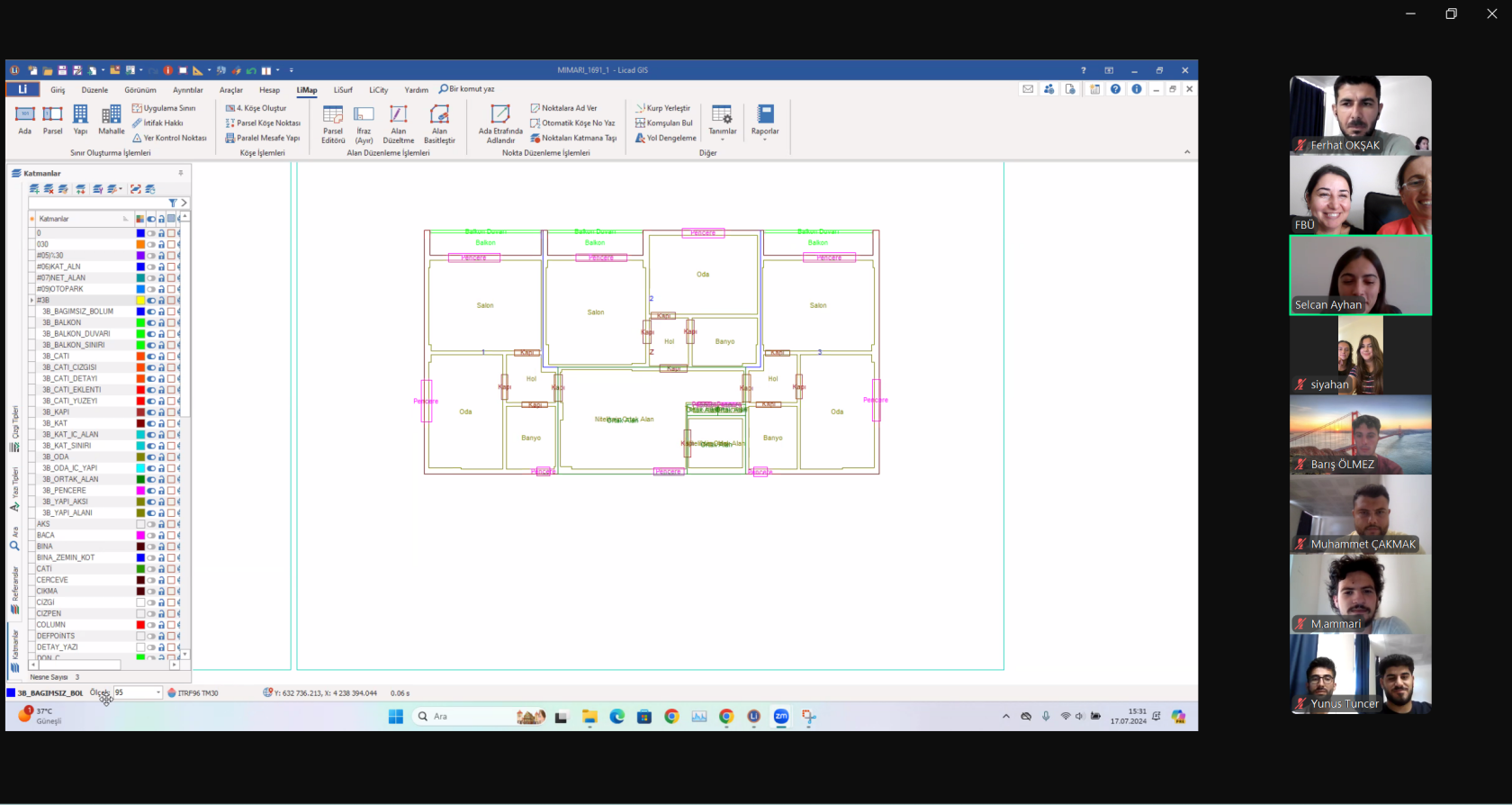Screen dimensions: 1512x805
Task: Open the LiSurf tab
Action: (343, 90)
